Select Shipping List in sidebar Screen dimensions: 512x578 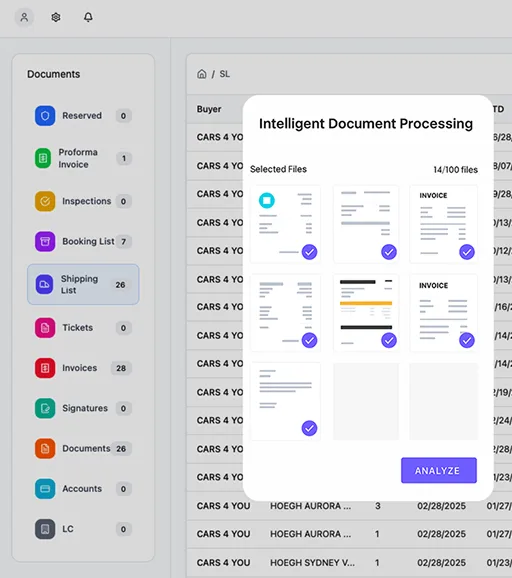tap(83, 284)
